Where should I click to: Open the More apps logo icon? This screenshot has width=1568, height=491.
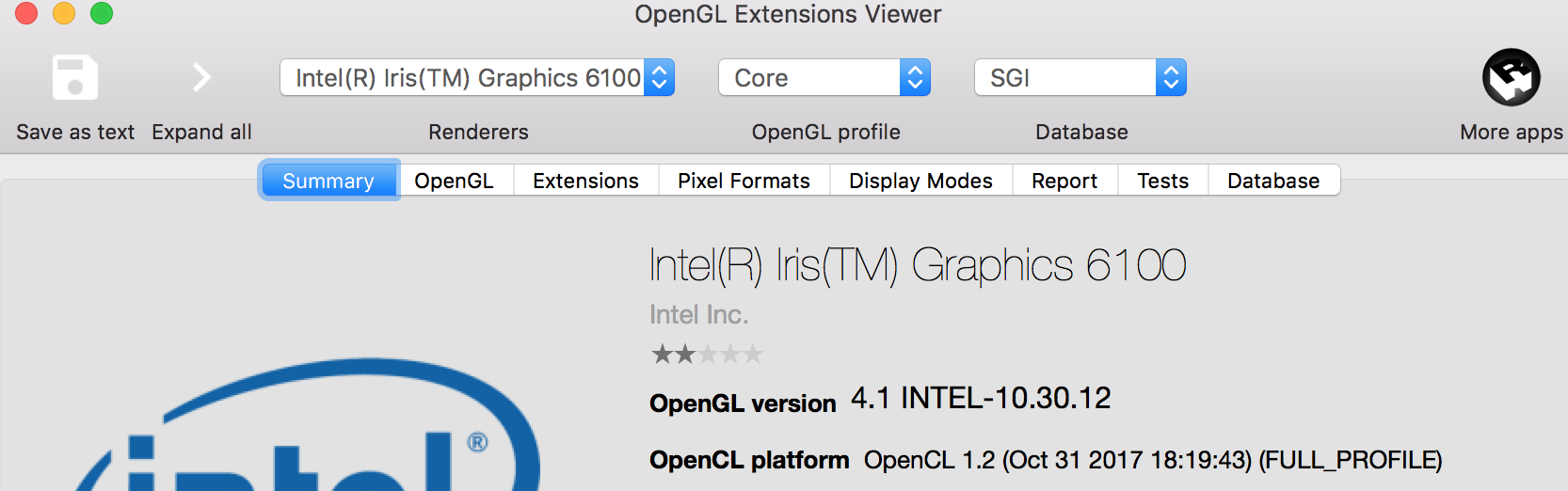pyautogui.click(x=1511, y=77)
